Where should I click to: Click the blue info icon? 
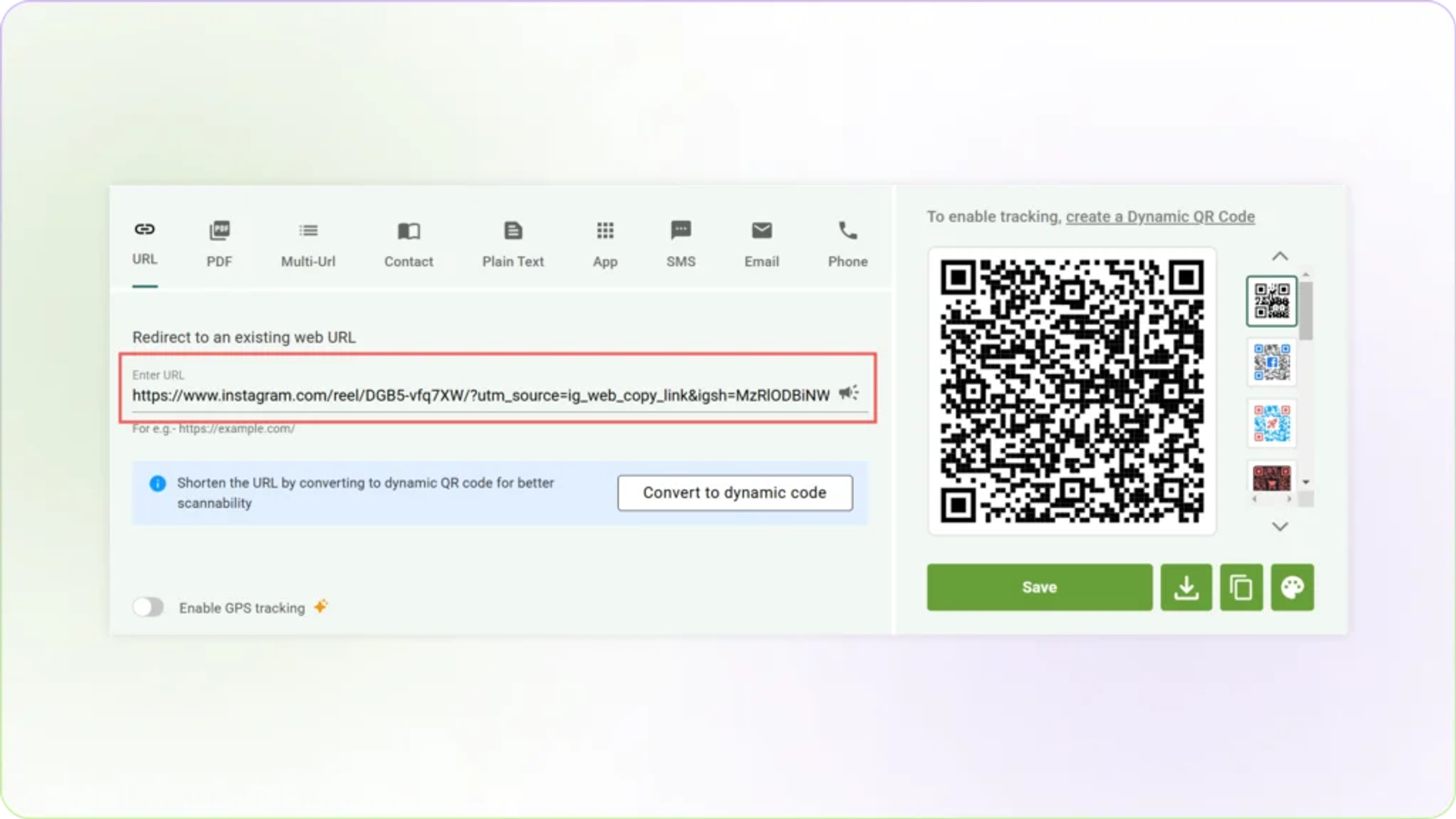(158, 484)
